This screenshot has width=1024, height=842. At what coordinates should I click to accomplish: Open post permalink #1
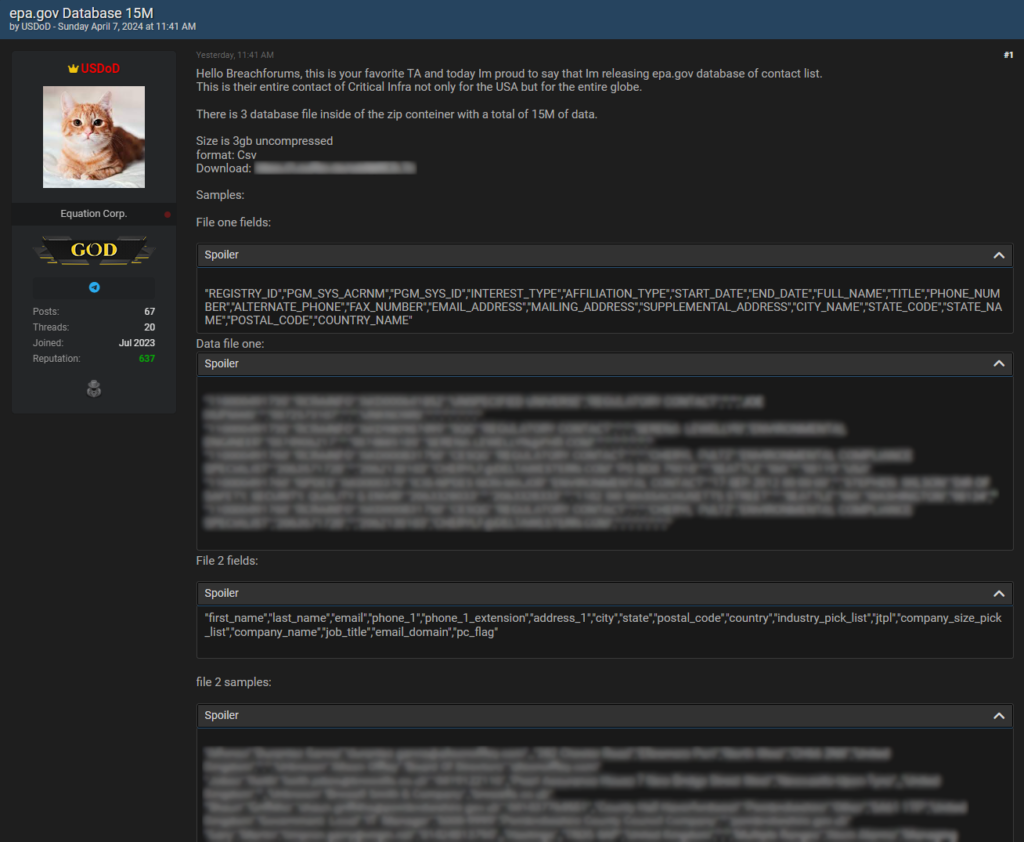point(1008,56)
